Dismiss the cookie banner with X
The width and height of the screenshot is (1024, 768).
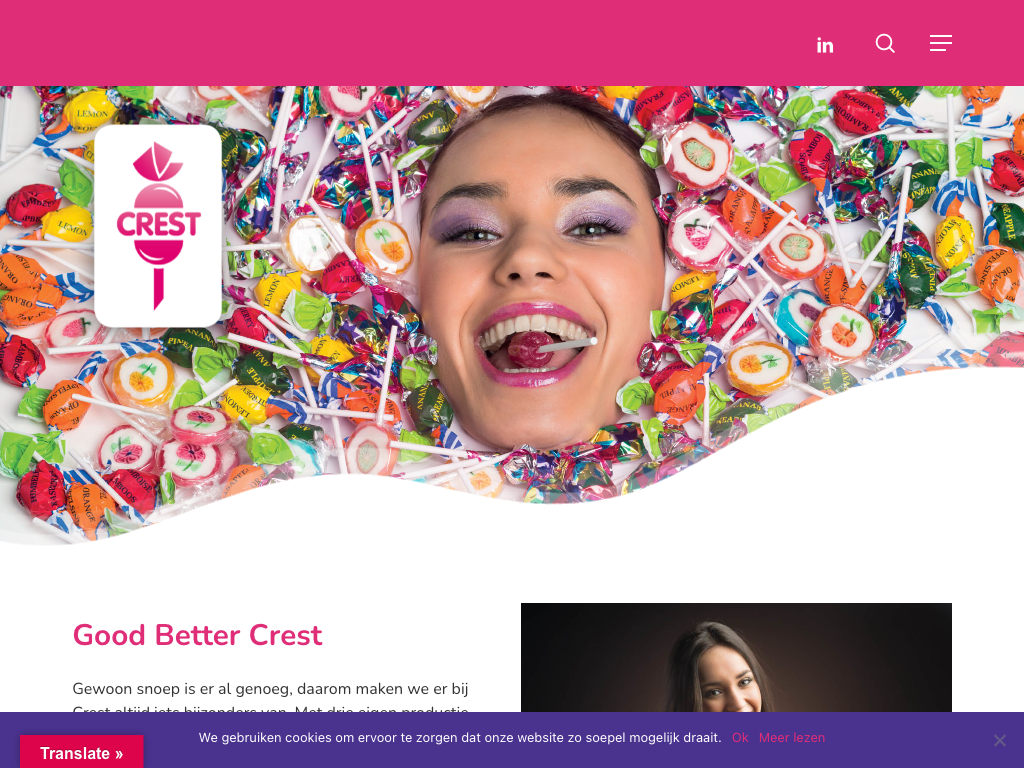999,740
